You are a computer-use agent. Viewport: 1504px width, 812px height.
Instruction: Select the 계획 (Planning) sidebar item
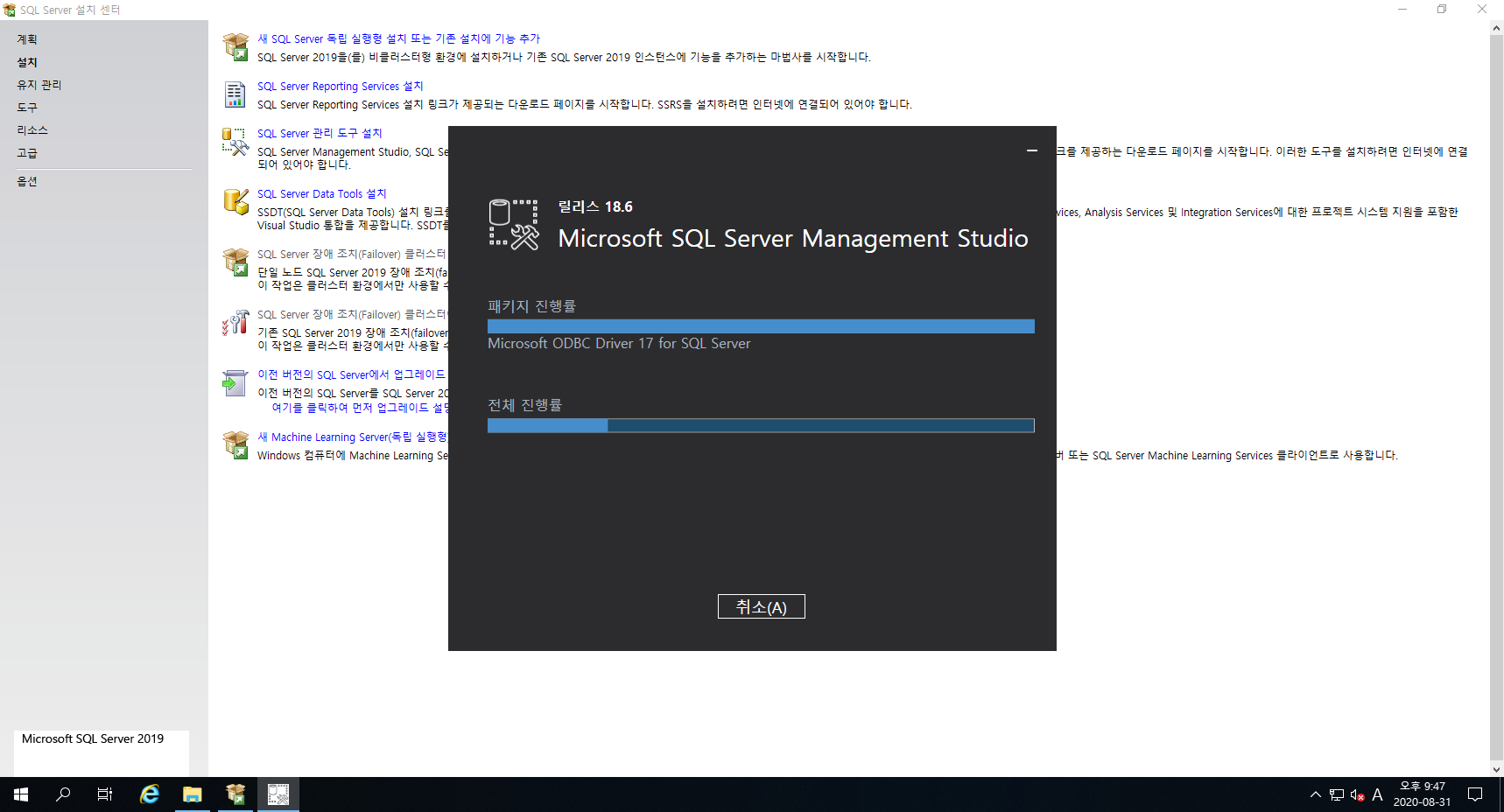coord(27,39)
